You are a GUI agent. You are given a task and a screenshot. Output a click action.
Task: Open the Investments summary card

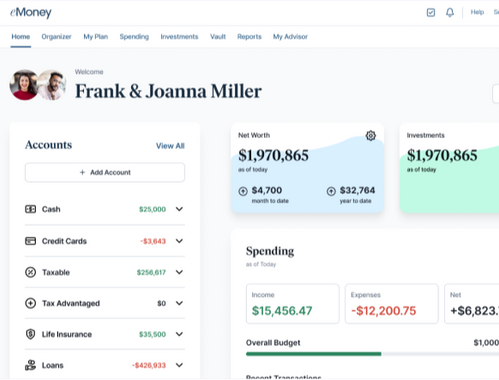click(449, 168)
